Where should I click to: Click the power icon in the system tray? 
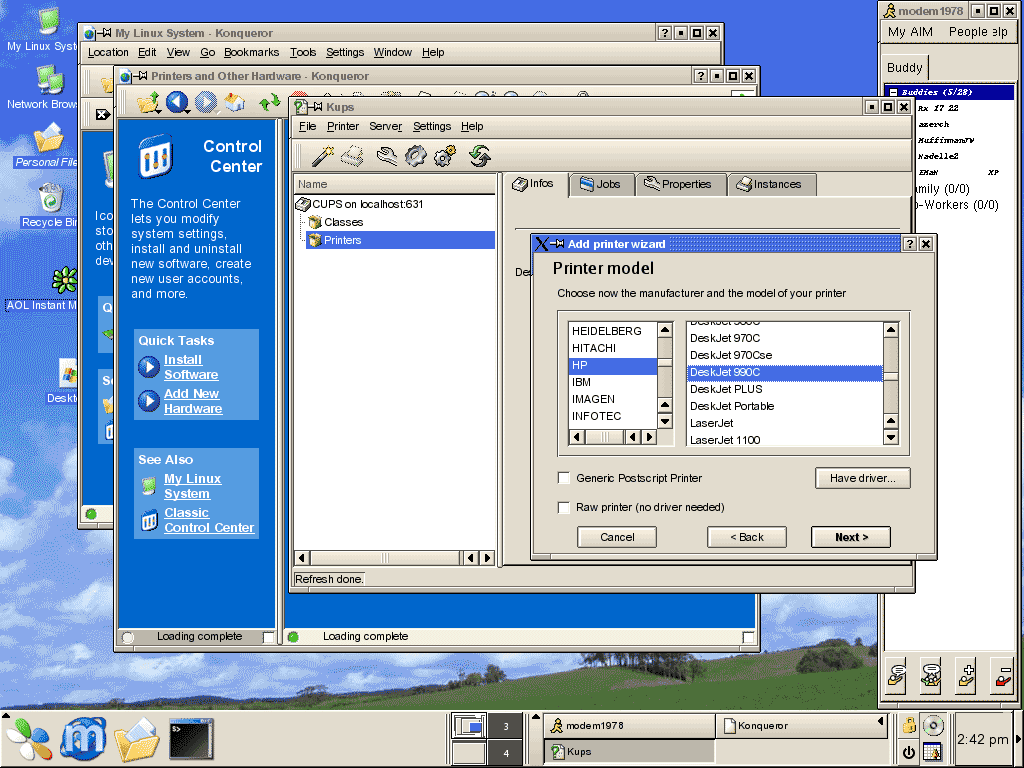coord(908,753)
